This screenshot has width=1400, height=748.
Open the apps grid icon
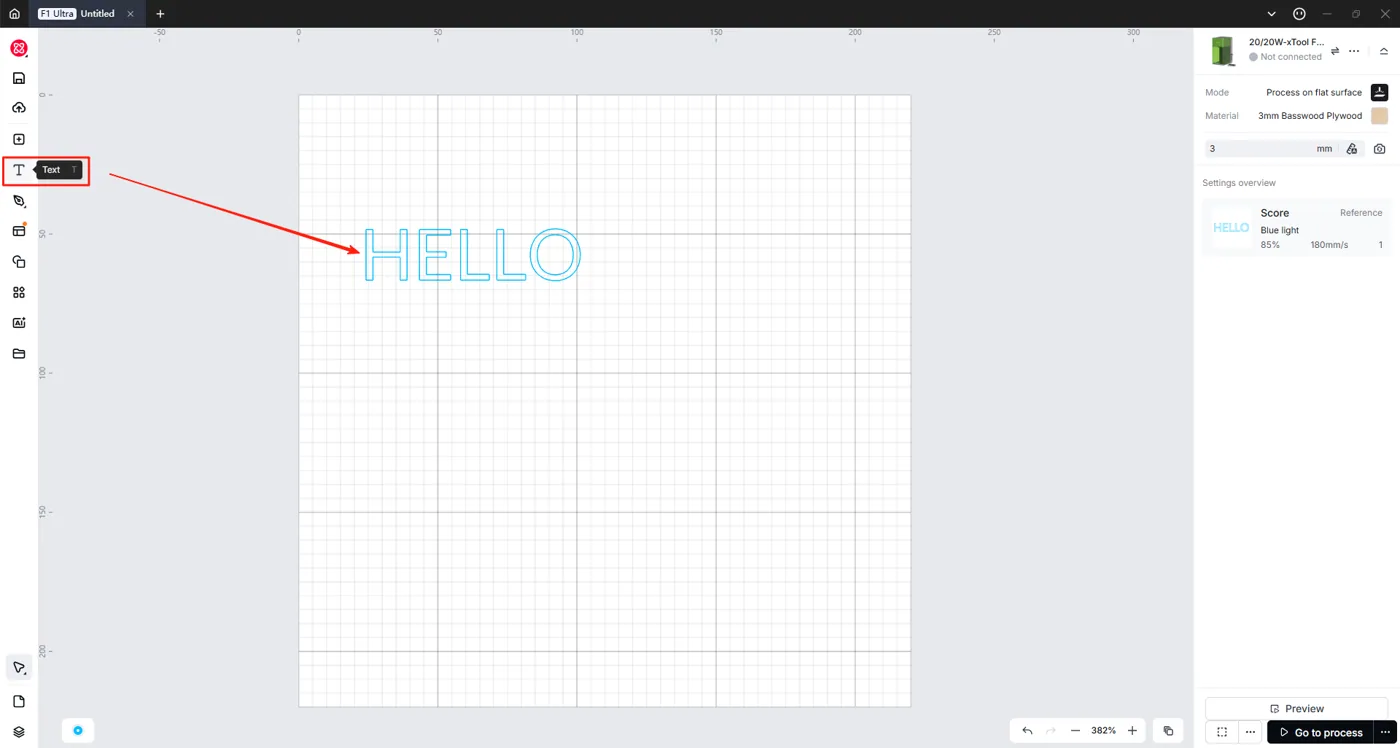tap(18, 293)
